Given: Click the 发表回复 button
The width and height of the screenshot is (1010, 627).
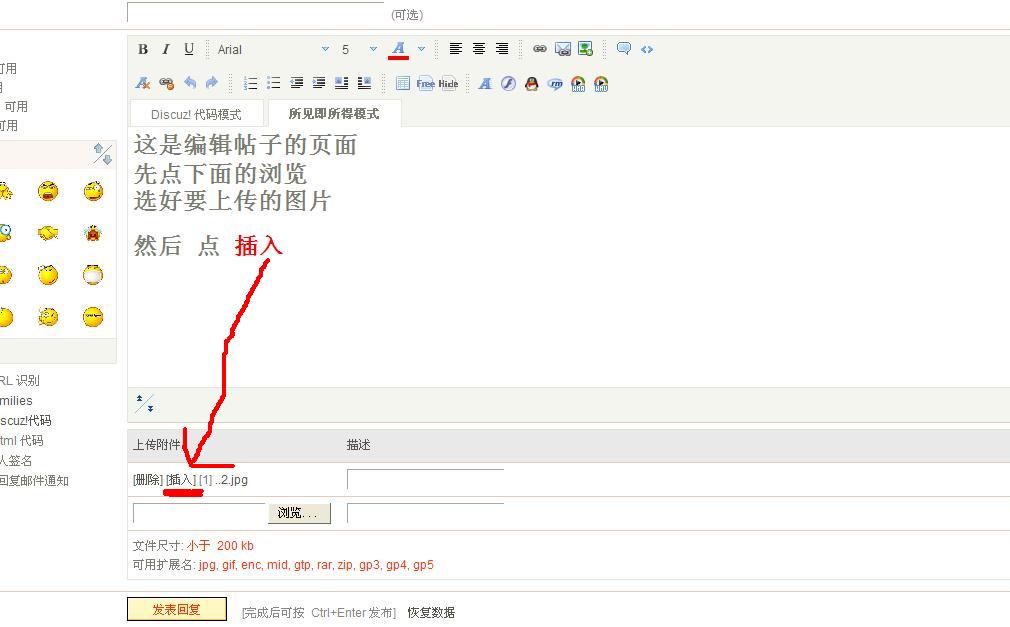Looking at the screenshot, I should (x=176, y=609).
